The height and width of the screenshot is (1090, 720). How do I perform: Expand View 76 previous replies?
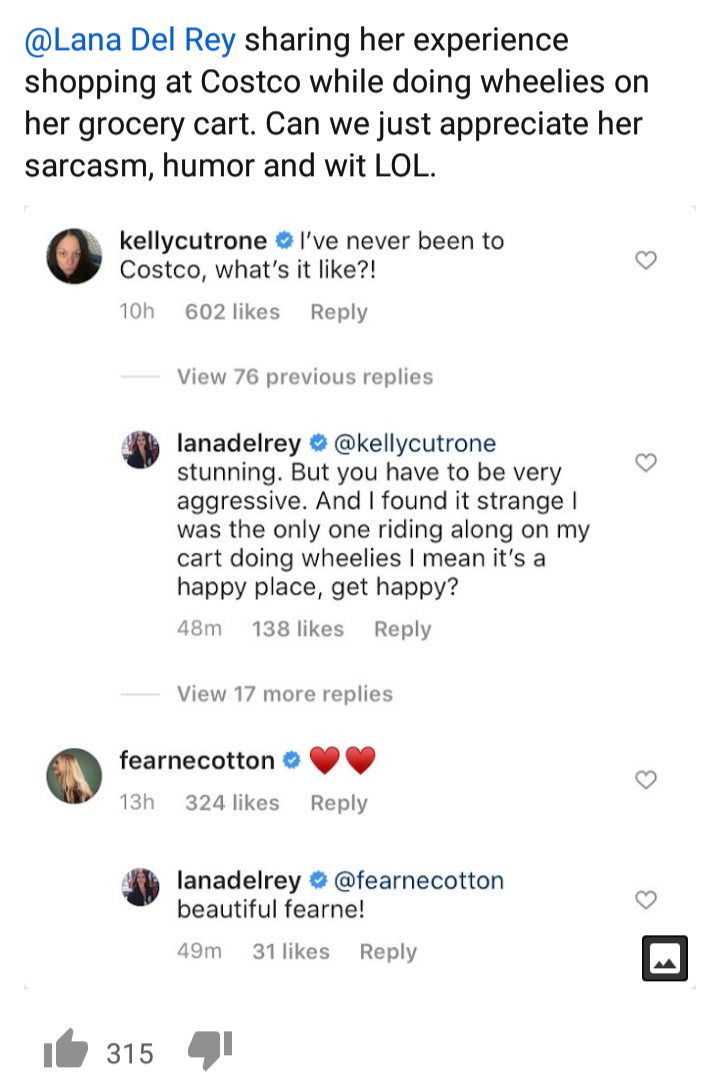point(304,377)
